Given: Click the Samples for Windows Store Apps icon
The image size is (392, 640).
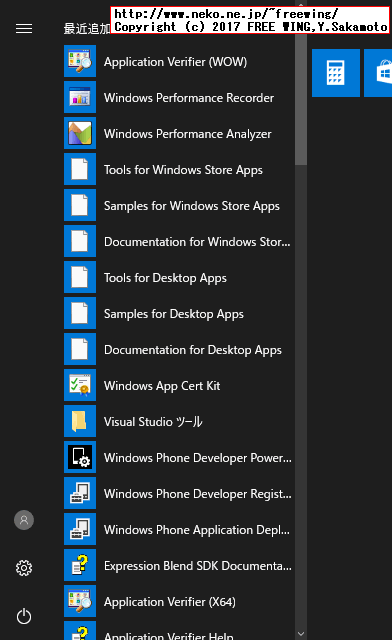Looking at the screenshot, I should [x=80, y=205].
